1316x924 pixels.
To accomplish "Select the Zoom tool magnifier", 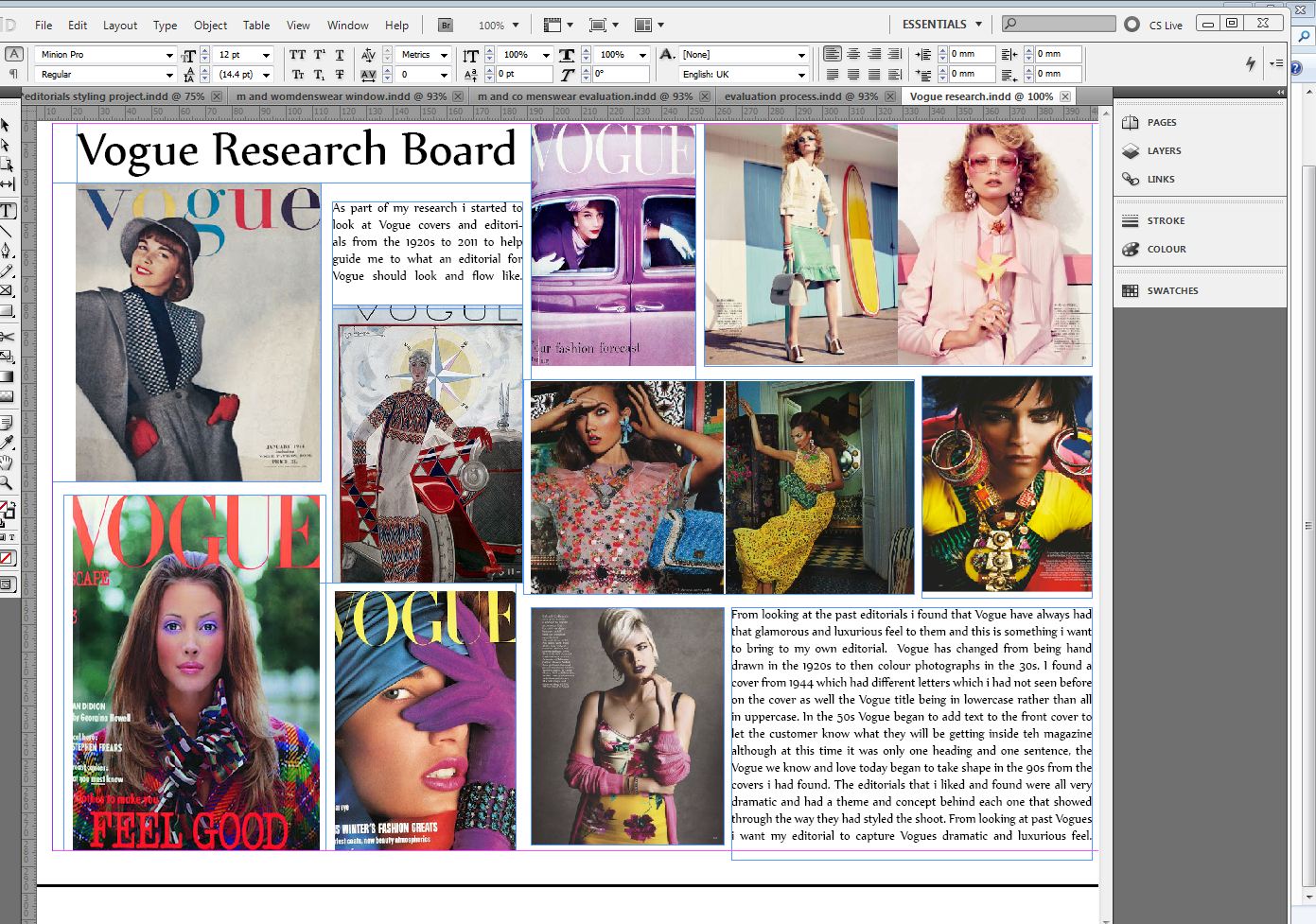I will click(x=6, y=482).
